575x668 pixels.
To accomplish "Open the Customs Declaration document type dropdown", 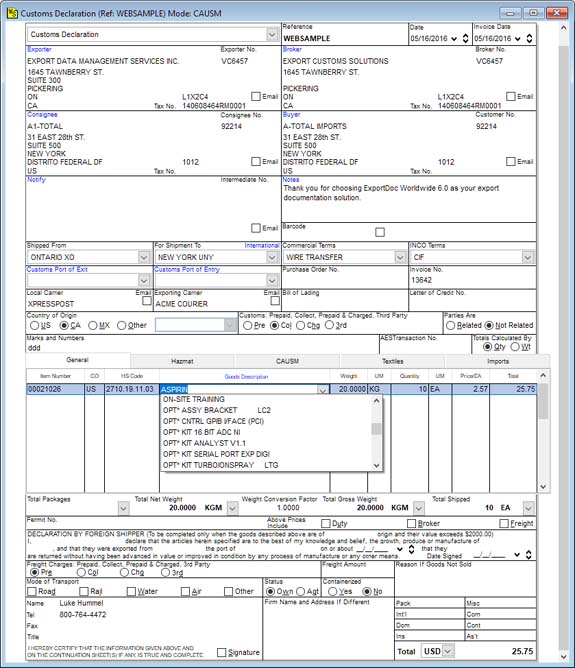I will (272, 34).
